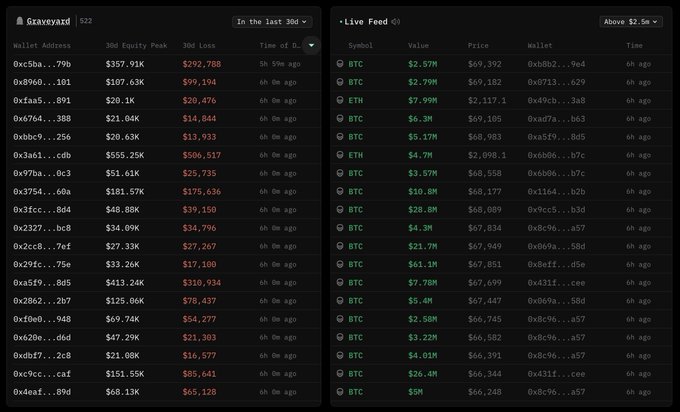Image resolution: width=680 pixels, height=412 pixels.
Task: Click the tombstone icon beside Graveyard
Action: point(20,21)
